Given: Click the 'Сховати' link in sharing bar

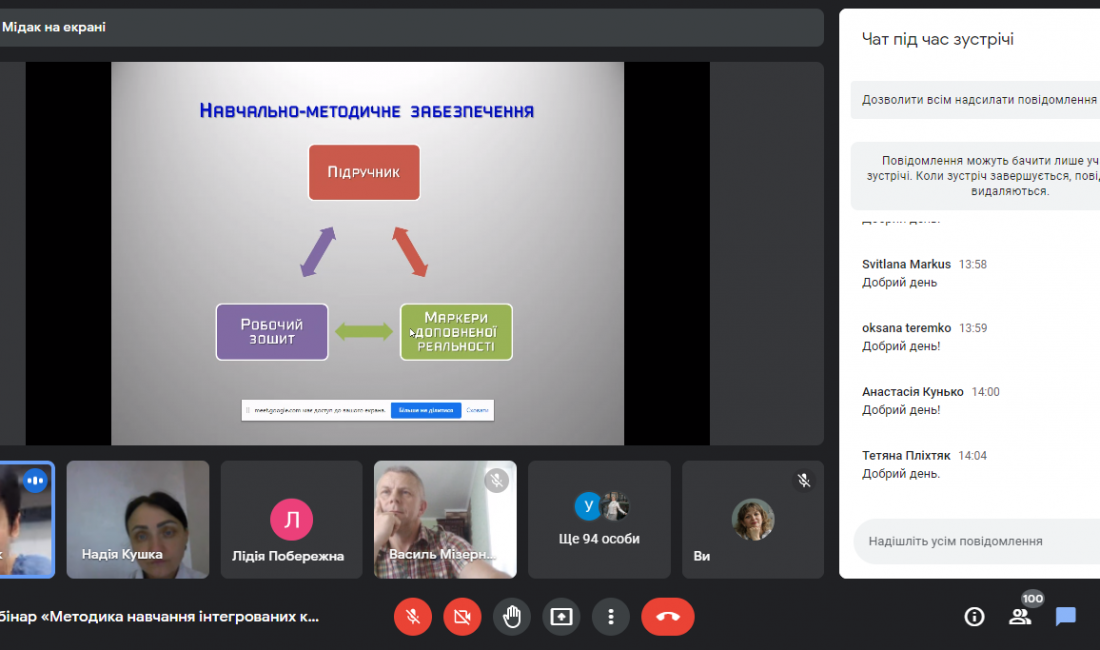Looking at the screenshot, I should click(478, 410).
